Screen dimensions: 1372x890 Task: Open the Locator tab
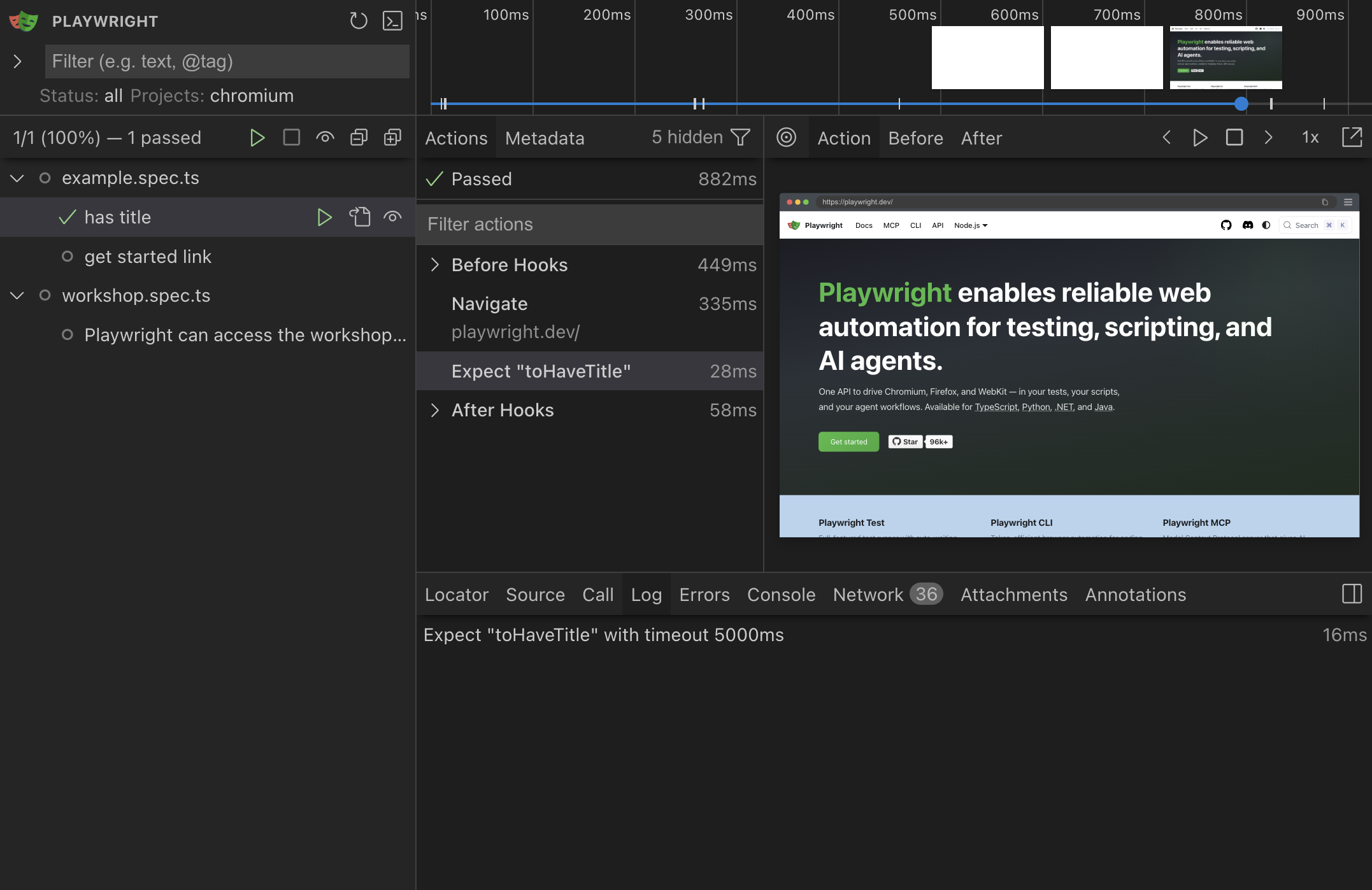coord(457,595)
